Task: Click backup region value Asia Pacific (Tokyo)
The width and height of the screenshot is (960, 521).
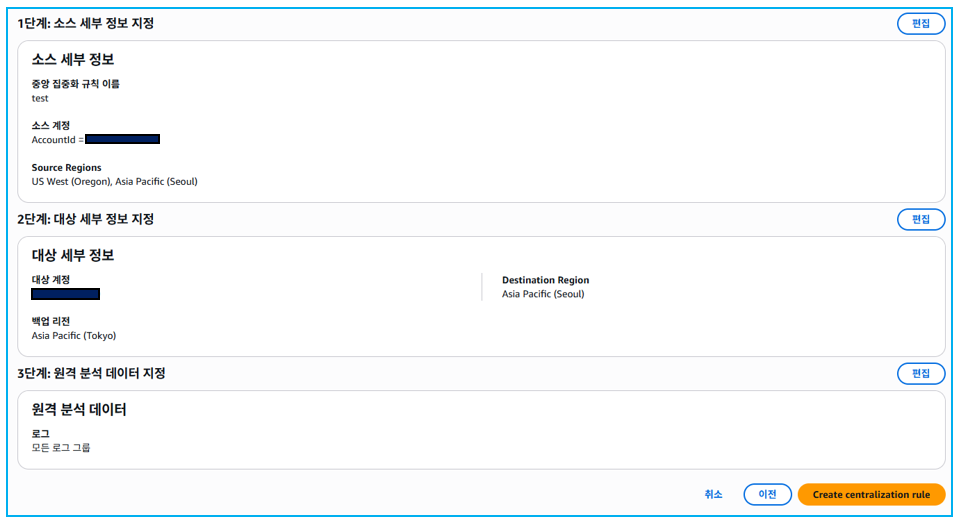Action: pos(74,335)
